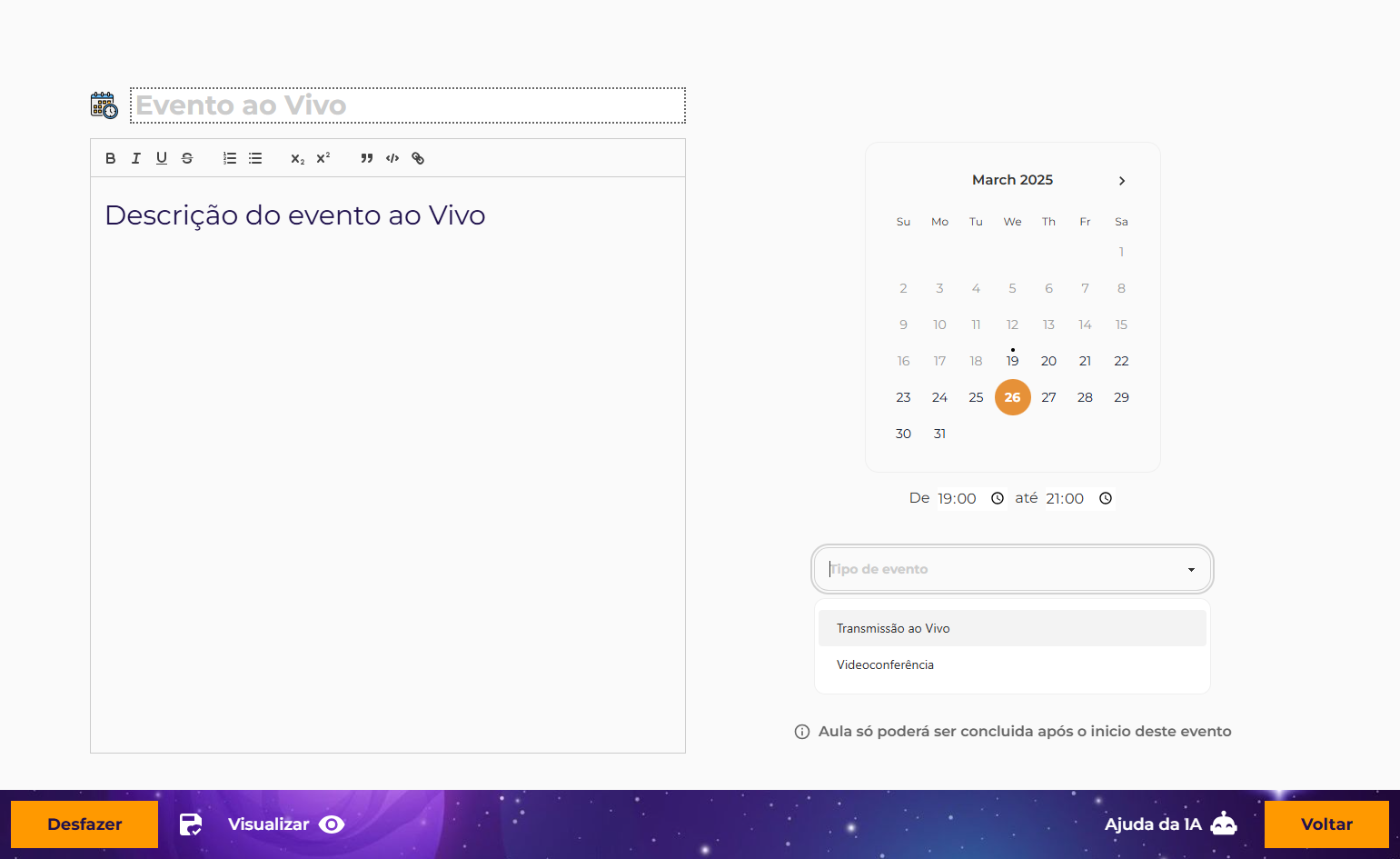Apply superscript formatting
The width and height of the screenshot is (1400, 859).
click(x=323, y=158)
